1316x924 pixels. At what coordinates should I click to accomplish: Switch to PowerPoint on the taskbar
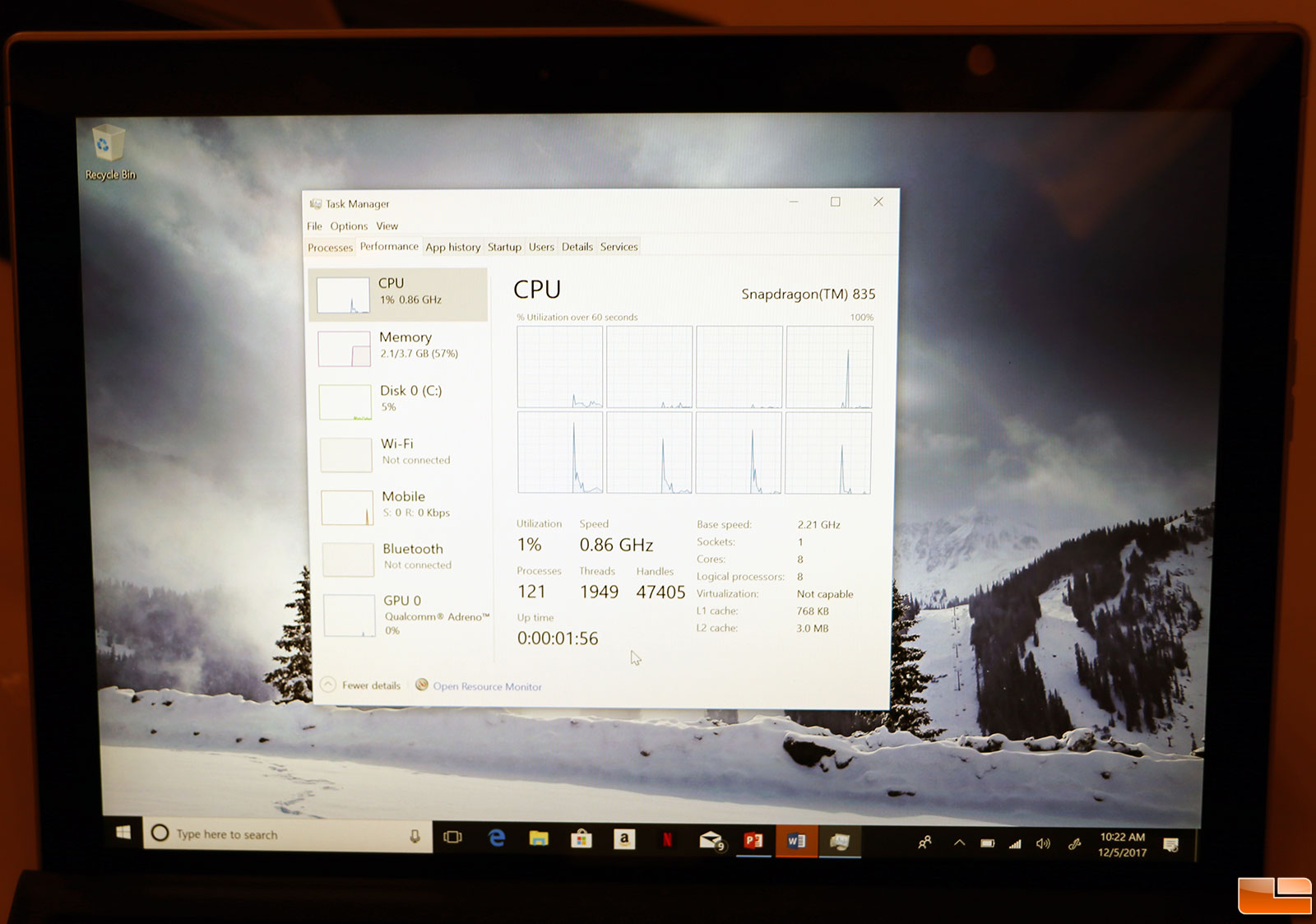pos(753,840)
